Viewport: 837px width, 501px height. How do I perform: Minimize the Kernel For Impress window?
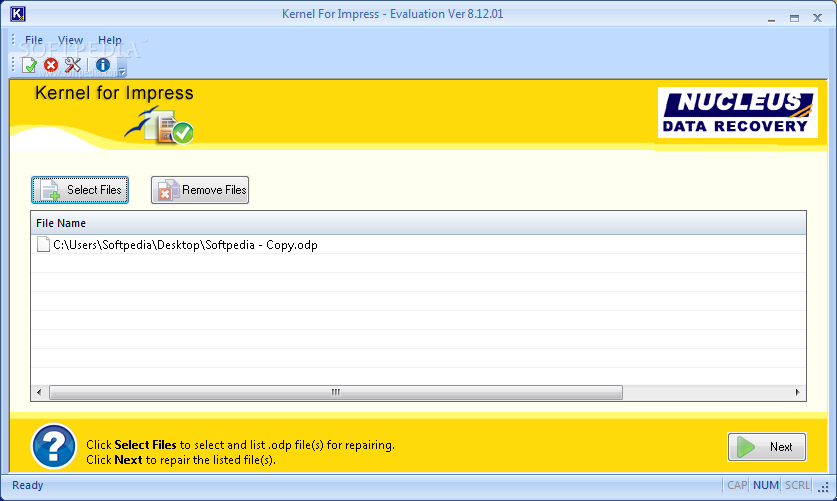(771, 19)
